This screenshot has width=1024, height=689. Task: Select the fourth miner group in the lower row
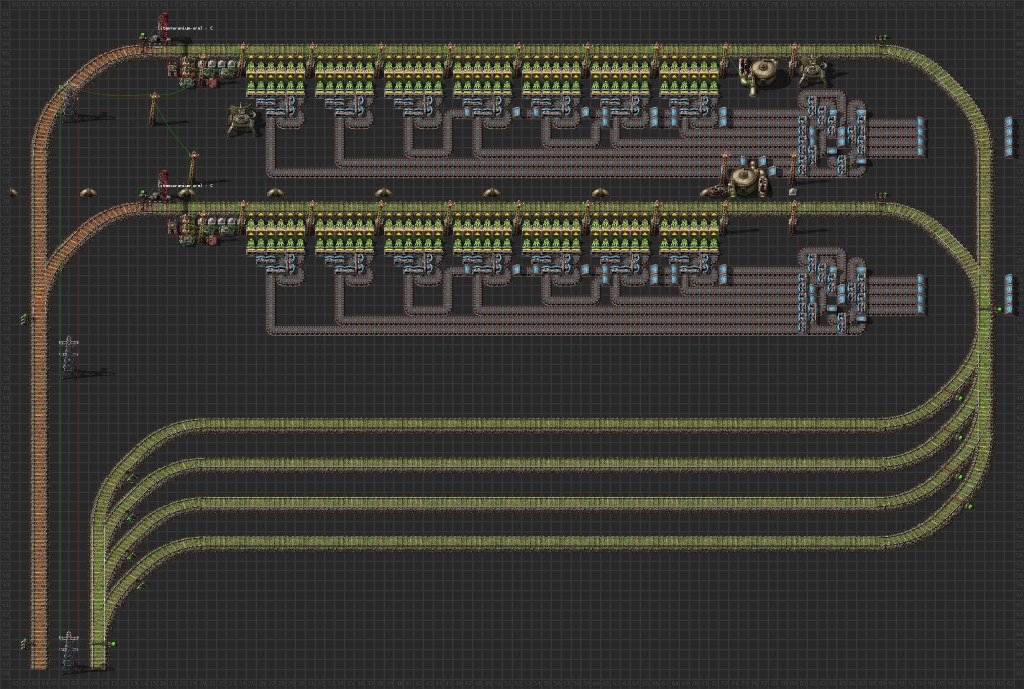[x=483, y=234]
